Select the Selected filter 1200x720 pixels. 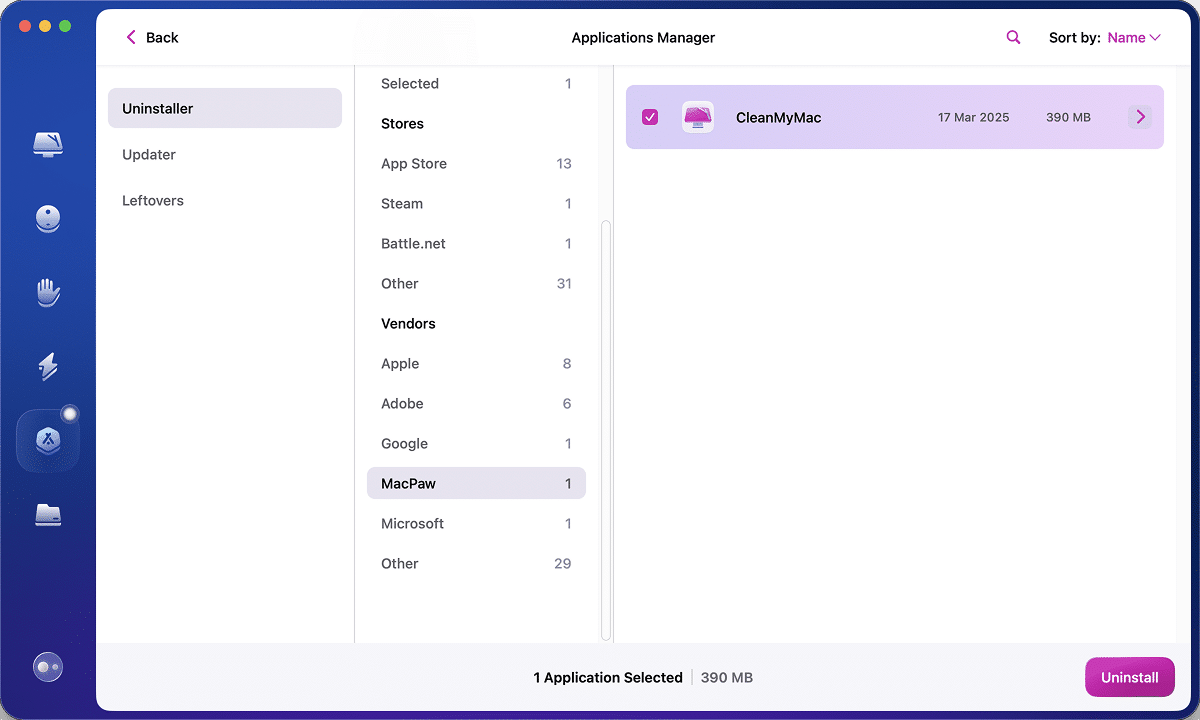point(476,84)
